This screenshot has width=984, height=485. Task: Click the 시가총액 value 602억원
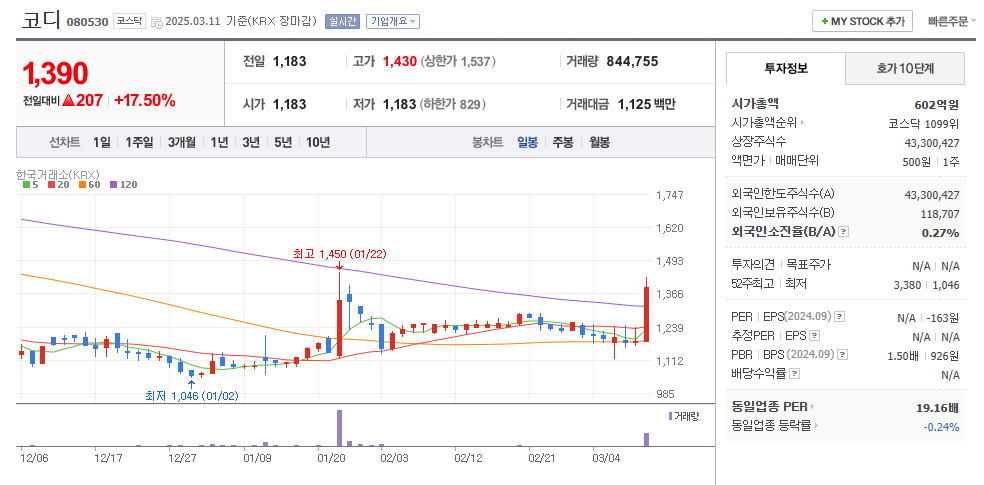tap(937, 105)
